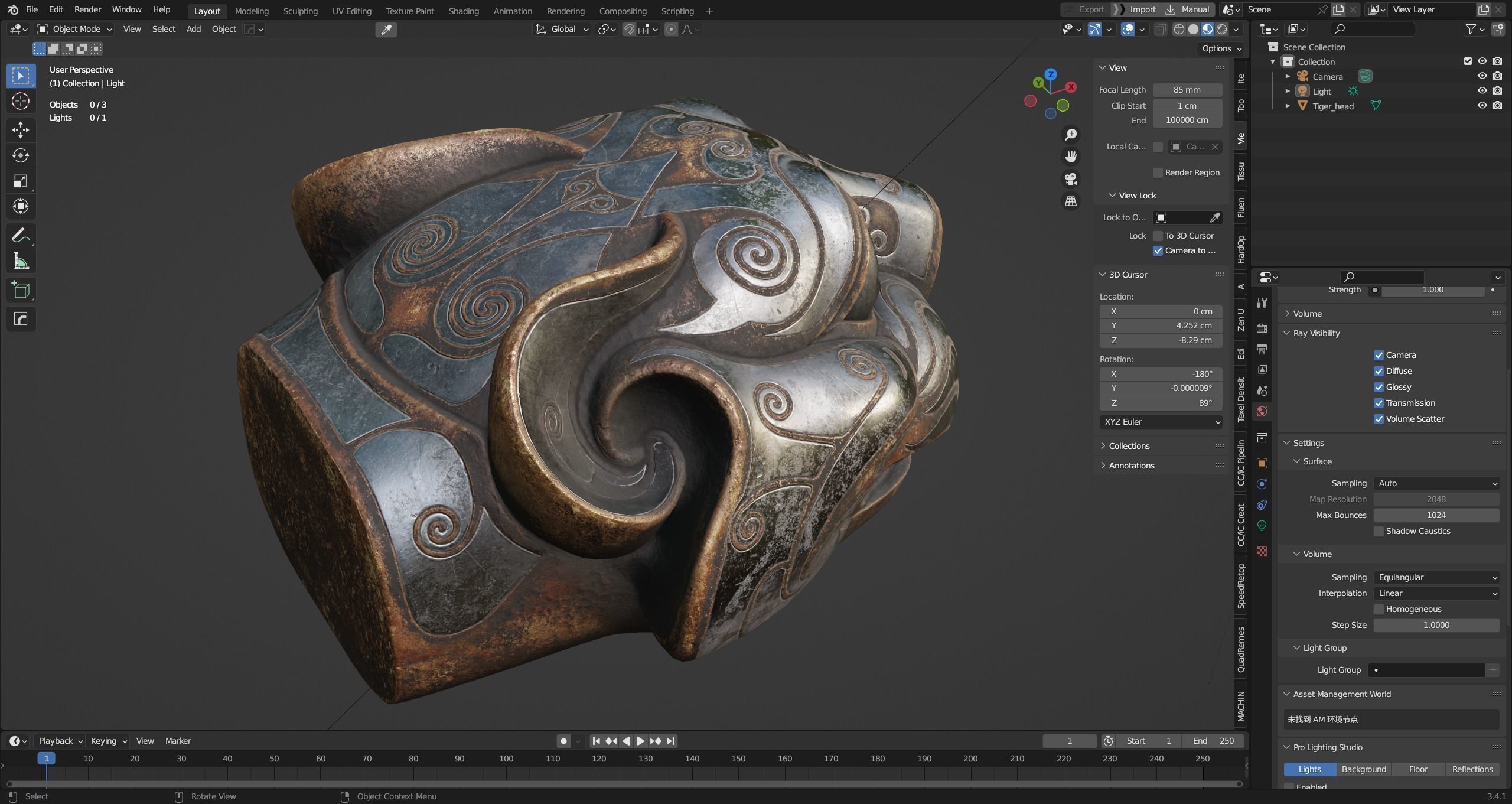Open Volume Sampling Equiangular dropdown
The image size is (1512, 804).
[x=1436, y=577]
